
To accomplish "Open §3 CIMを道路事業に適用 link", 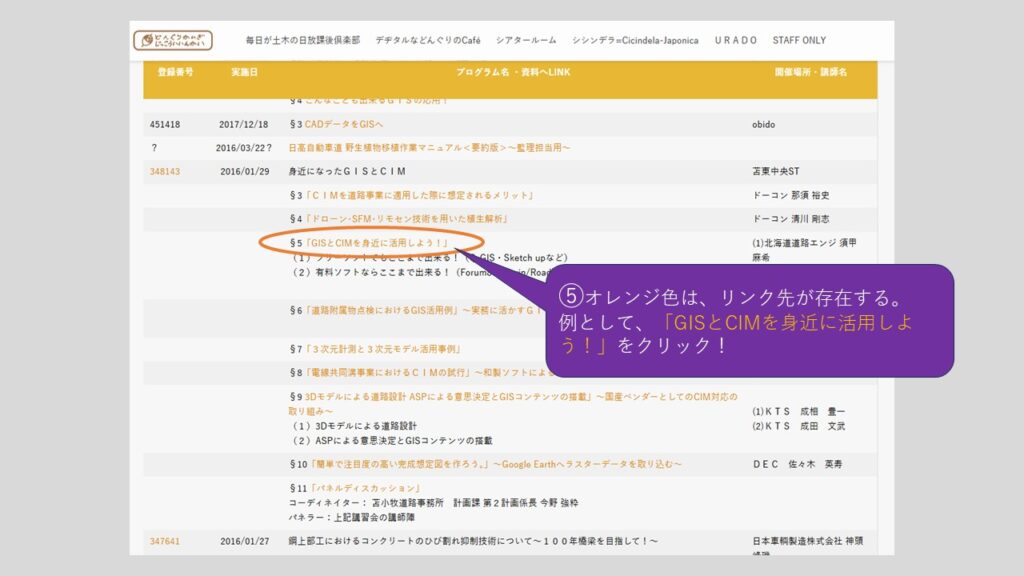I will [x=418, y=196].
